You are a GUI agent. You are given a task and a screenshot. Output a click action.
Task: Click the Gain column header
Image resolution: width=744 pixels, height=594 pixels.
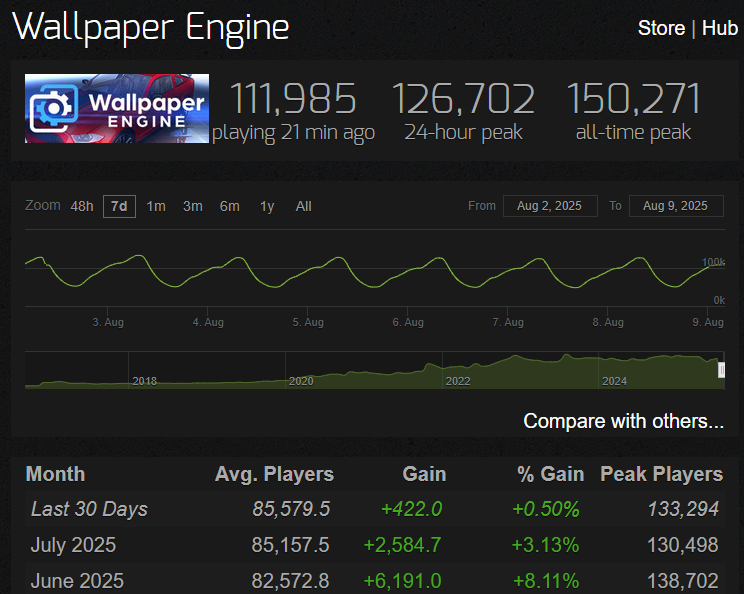424,474
